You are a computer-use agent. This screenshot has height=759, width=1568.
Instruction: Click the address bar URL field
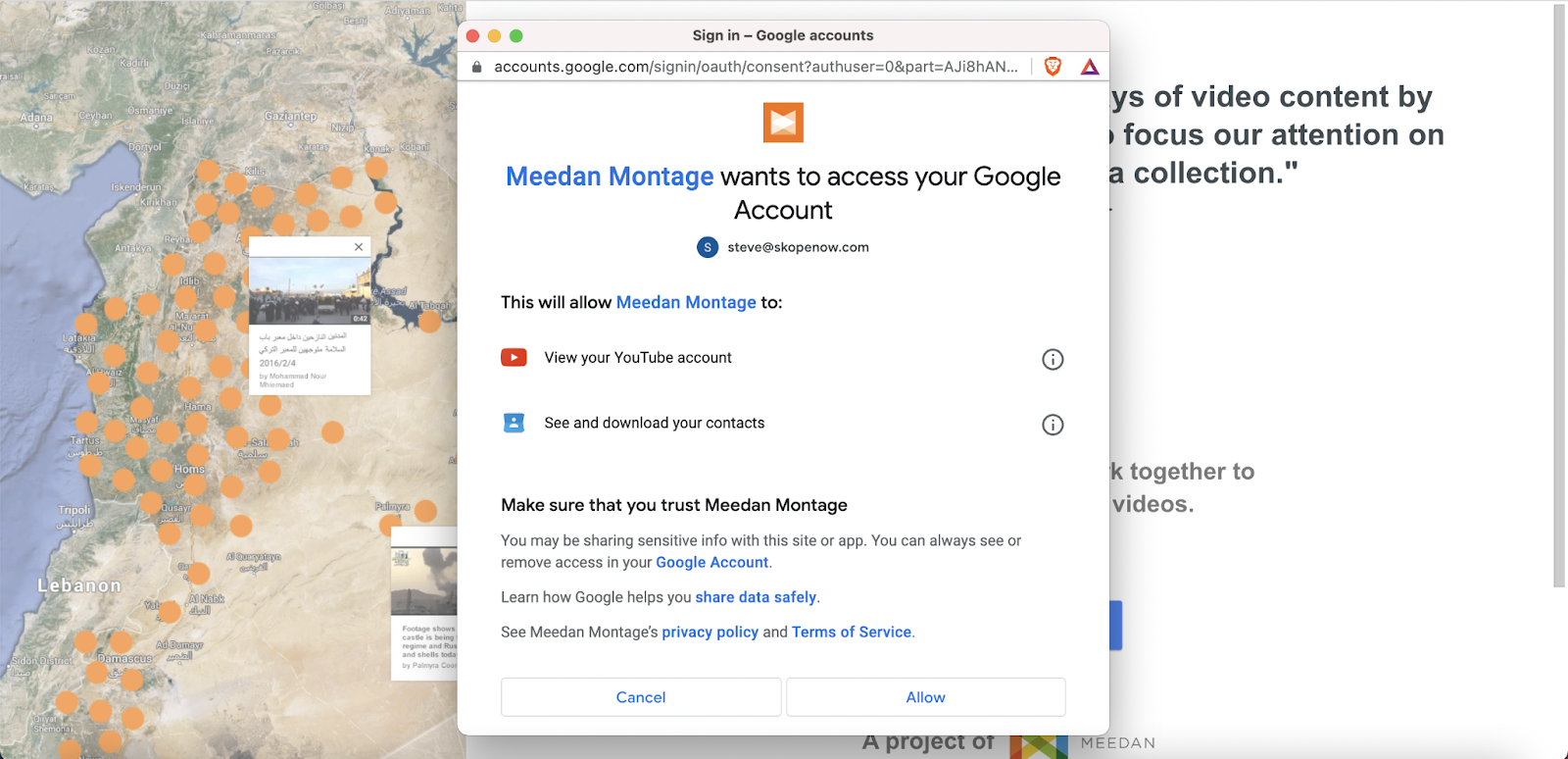point(756,67)
